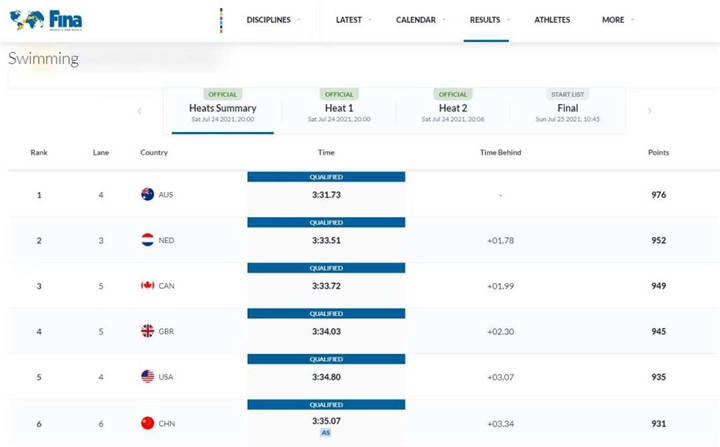Go to next event tabs with right chevron
Viewport: 720px width, 447px height.
pyautogui.click(x=650, y=111)
